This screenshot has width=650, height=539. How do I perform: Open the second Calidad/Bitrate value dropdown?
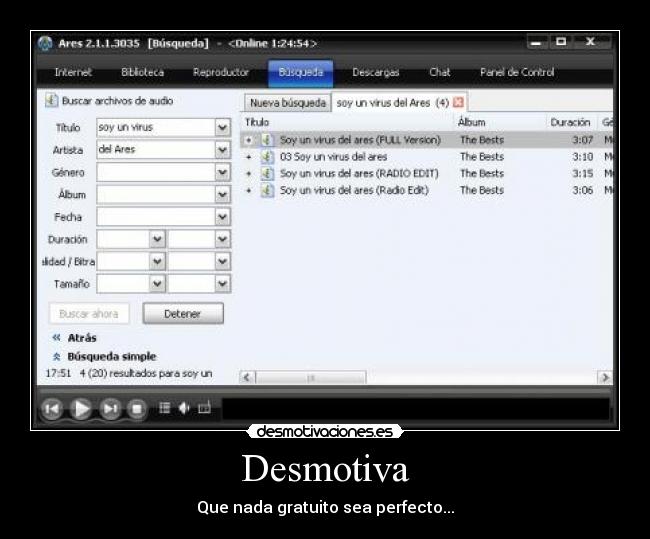pos(223,262)
